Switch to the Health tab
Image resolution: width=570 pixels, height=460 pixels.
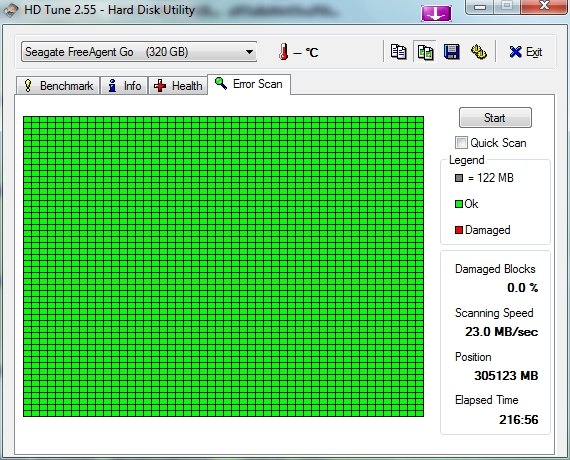pyautogui.click(x=178, y=86)
